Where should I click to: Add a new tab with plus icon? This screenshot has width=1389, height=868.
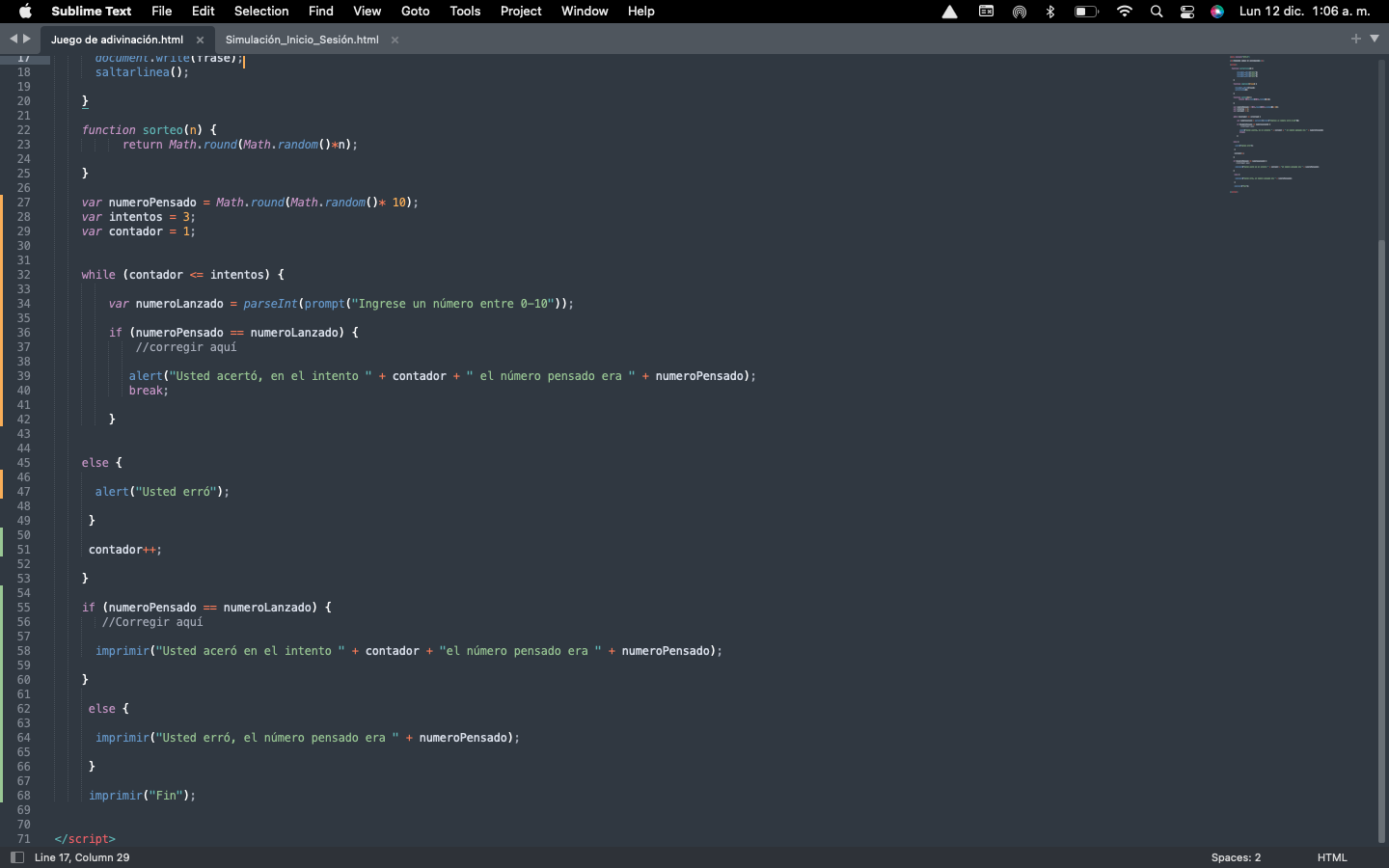tap(1356, 39)
